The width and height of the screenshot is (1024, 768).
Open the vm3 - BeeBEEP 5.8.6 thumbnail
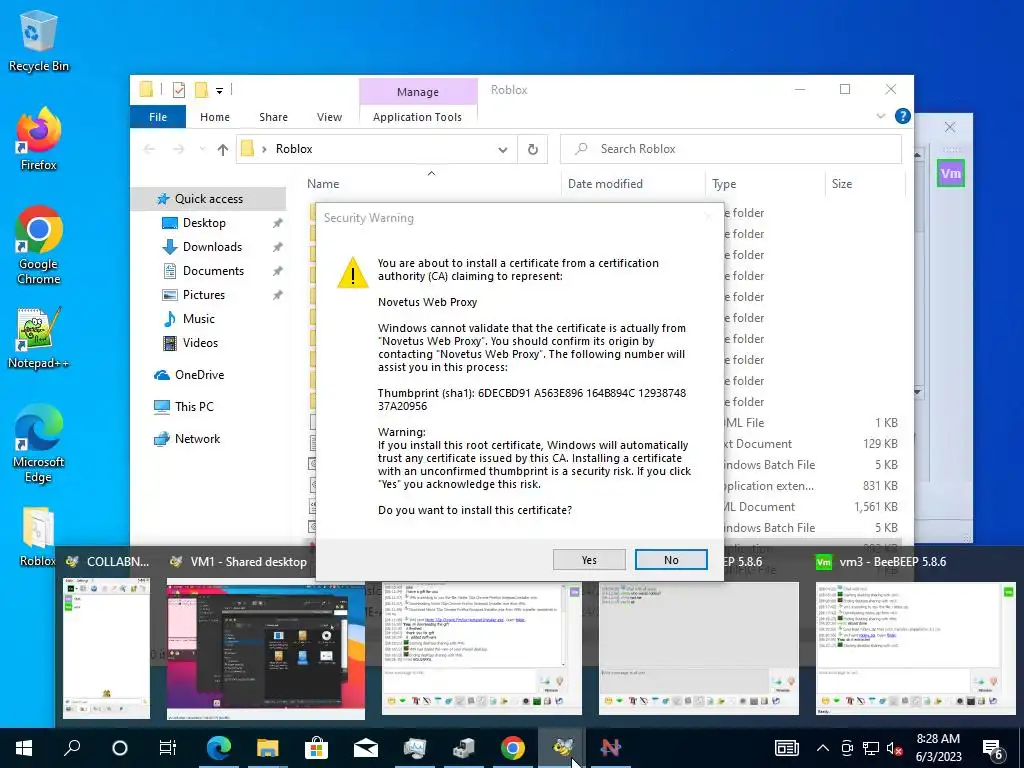click(916, 648)
